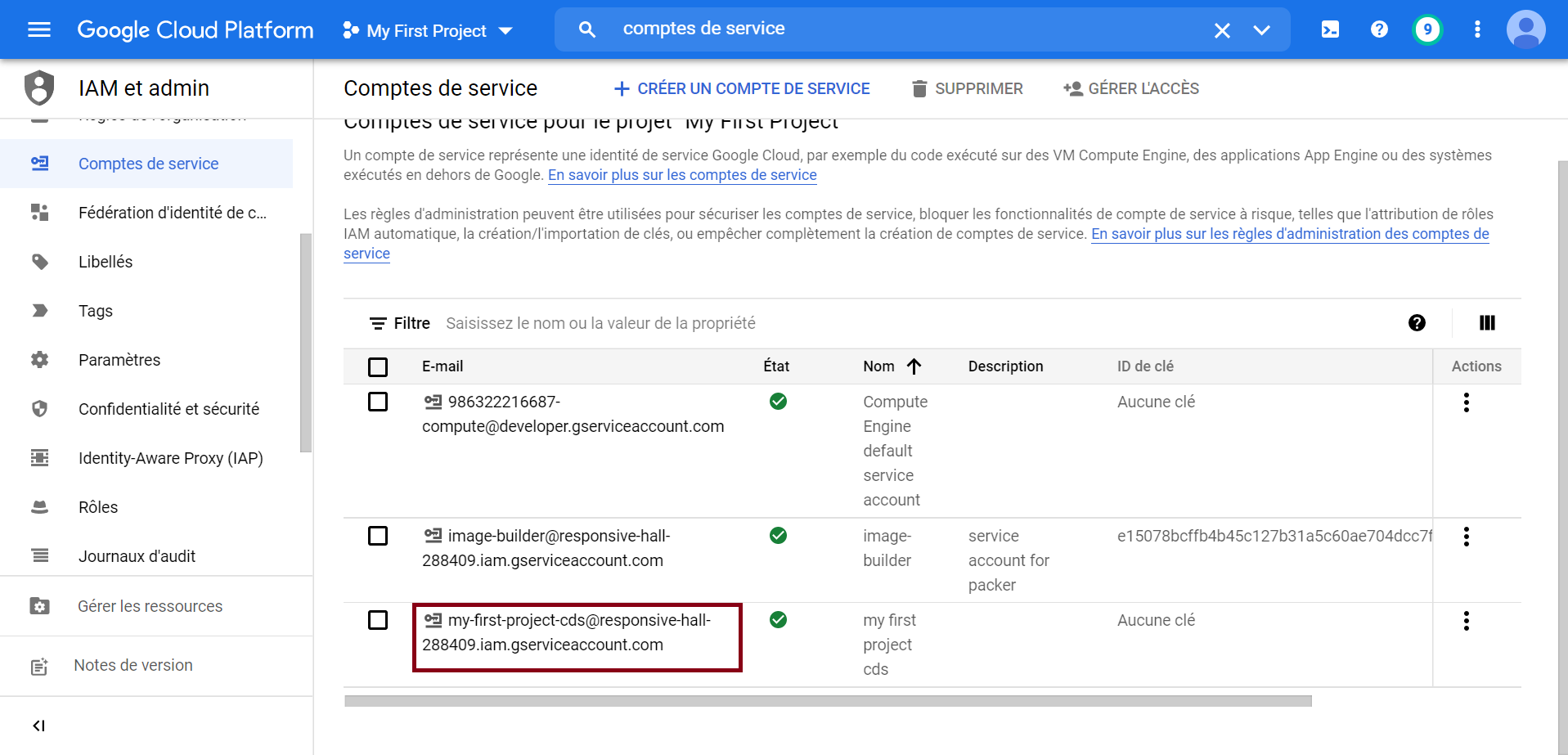This screenshot has height=755, width=1568.
Task: Open the compute@developer service account email
Action: pyautogui.click(x=573, y=414)
